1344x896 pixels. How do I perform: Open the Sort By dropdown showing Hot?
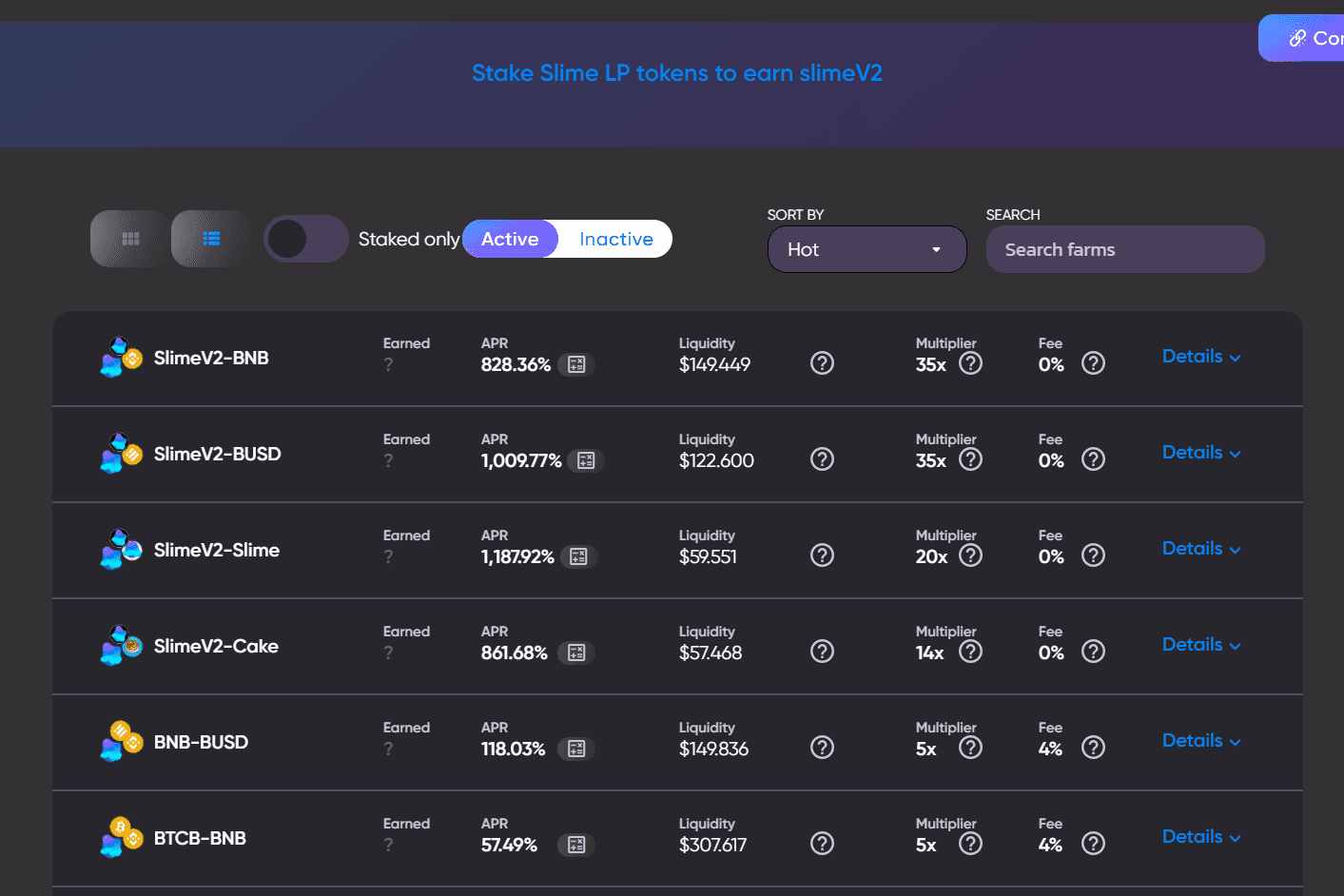(x=867, y=248)
